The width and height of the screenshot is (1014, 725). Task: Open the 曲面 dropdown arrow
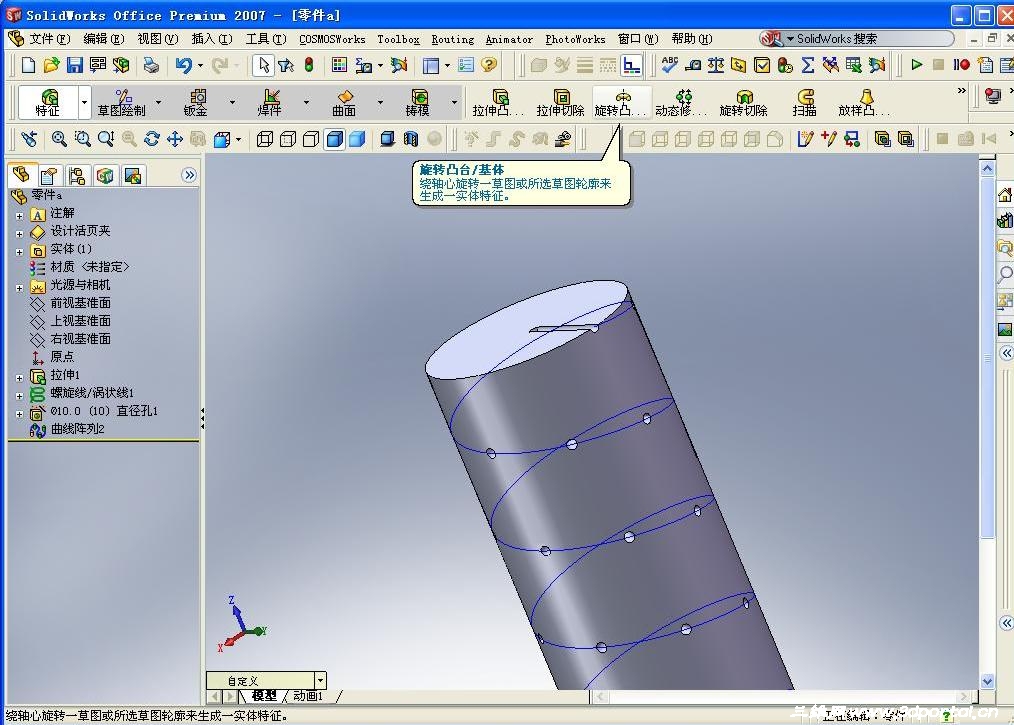380,102
